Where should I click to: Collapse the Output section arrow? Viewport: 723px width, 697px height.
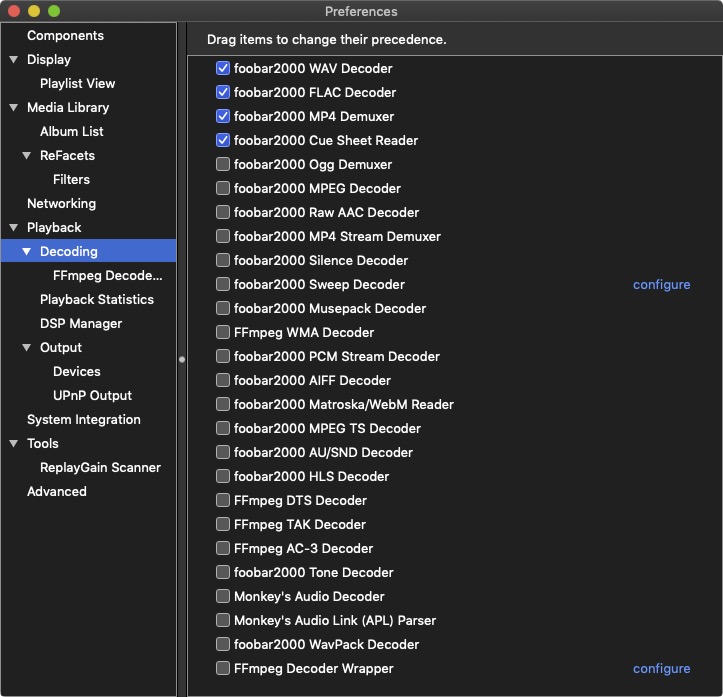click(x=27, y=348)
